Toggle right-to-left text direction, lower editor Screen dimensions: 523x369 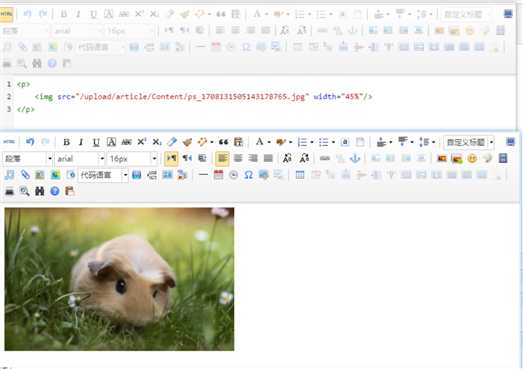(187, 158)
